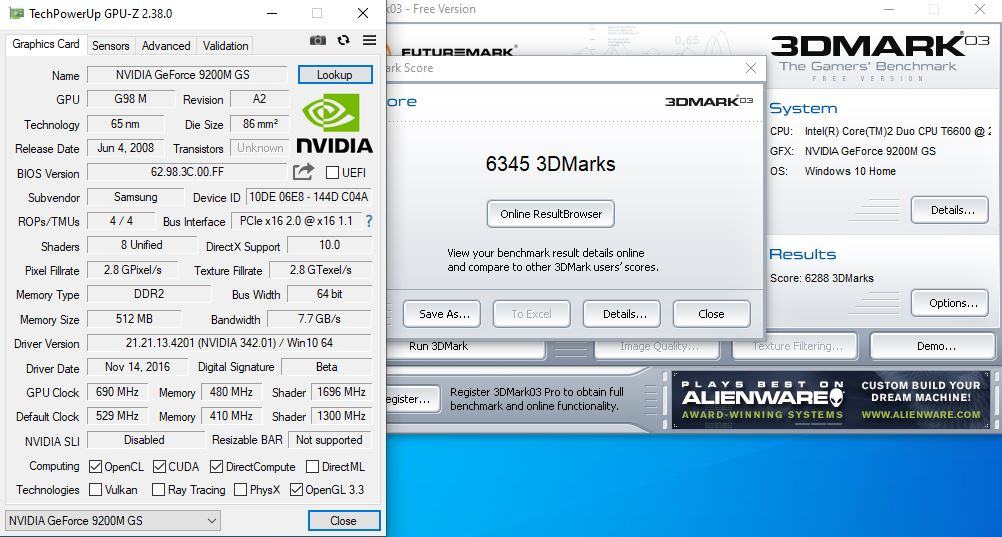1002x537 pixels.
Task: Click the Lookup button
Action: click(335, 75)
